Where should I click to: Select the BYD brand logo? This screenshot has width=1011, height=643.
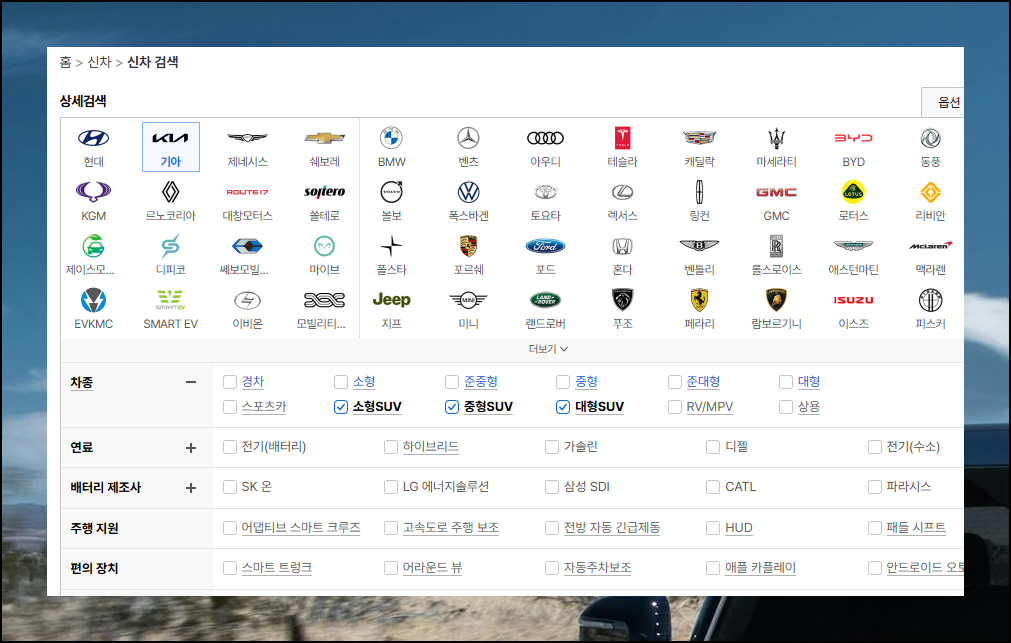[853, 138]
